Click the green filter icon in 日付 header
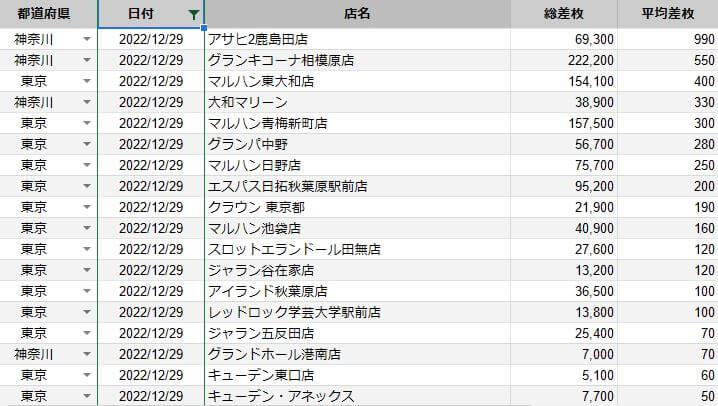 pos(193,15)
